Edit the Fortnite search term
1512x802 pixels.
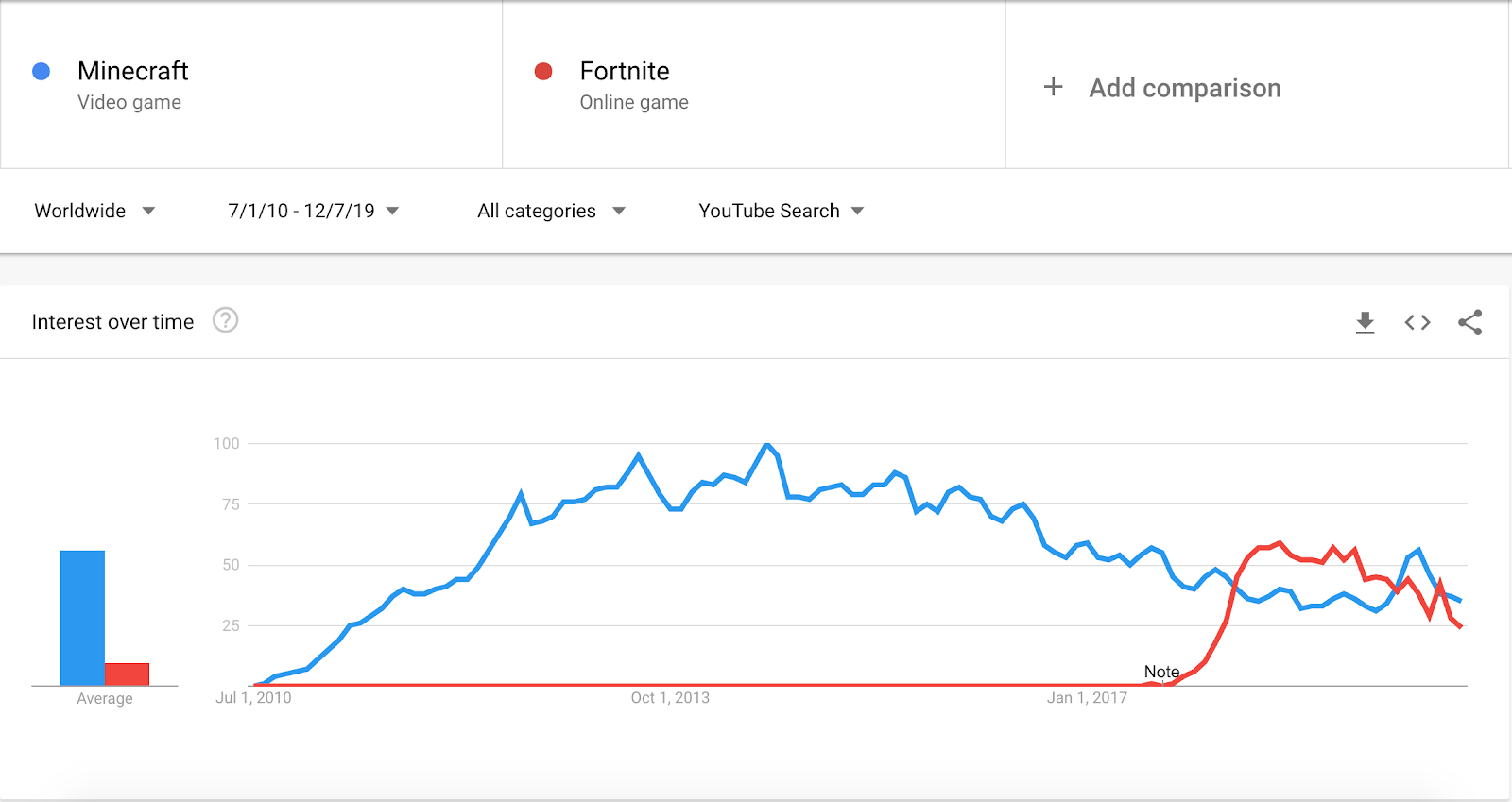625,72
